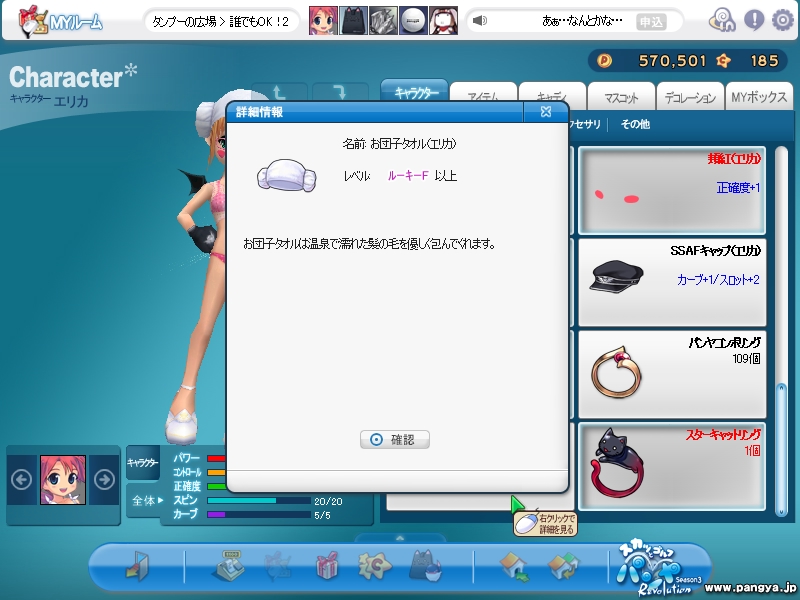
Task: Switch to the アイテム tab
Action: click(483, 95)
